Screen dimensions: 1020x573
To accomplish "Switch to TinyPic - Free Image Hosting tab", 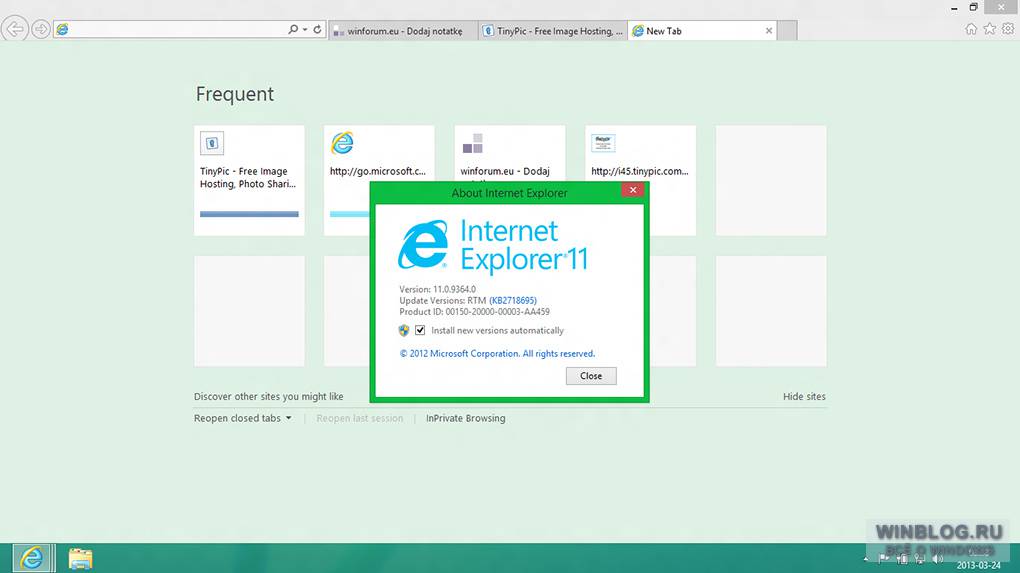I will point(553,31).
